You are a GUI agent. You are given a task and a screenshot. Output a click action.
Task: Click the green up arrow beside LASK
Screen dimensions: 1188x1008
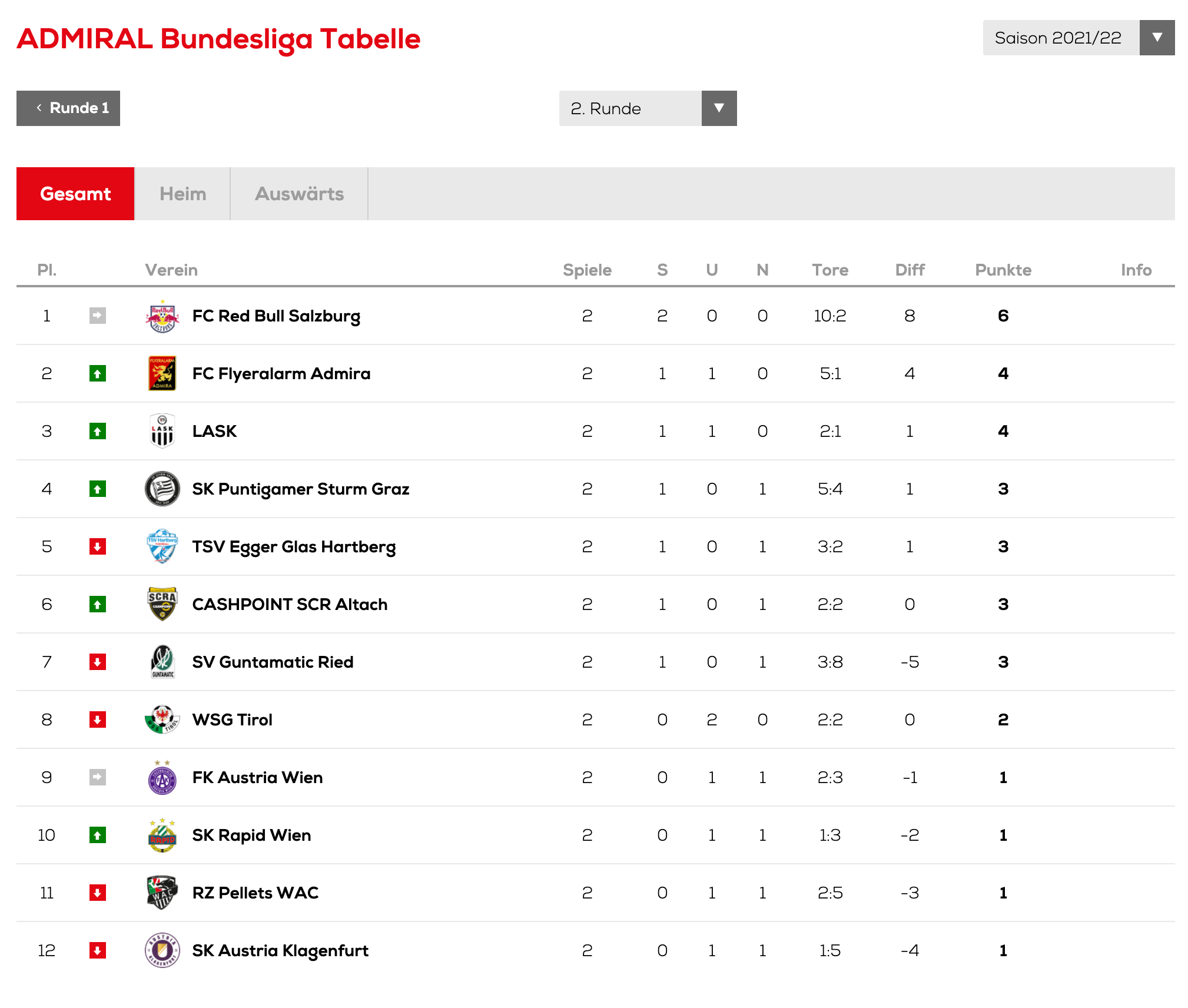pos(98,432)
